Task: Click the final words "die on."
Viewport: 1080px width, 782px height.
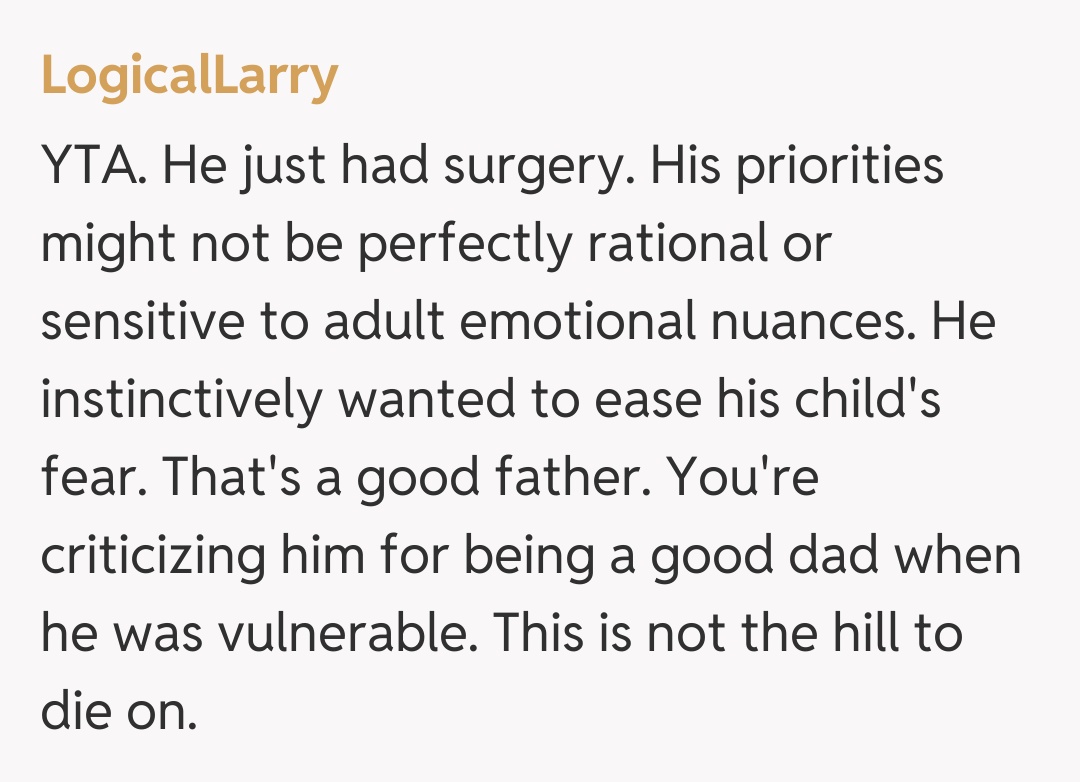Action: pyautogui.click(x=118, y=712)
